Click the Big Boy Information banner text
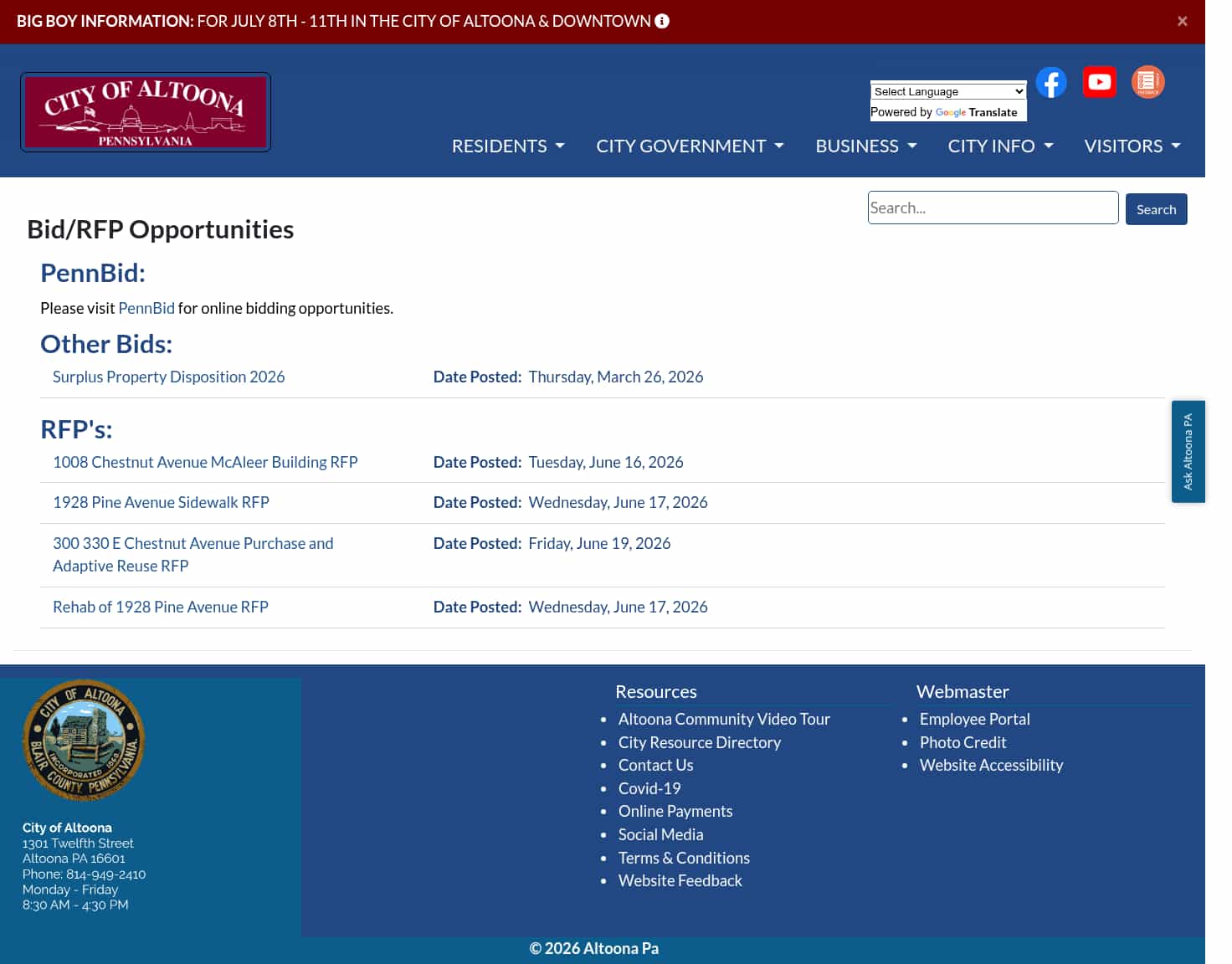Image resolution: width=1232 pixels, height=964 pixels. (x=334, y=21)
